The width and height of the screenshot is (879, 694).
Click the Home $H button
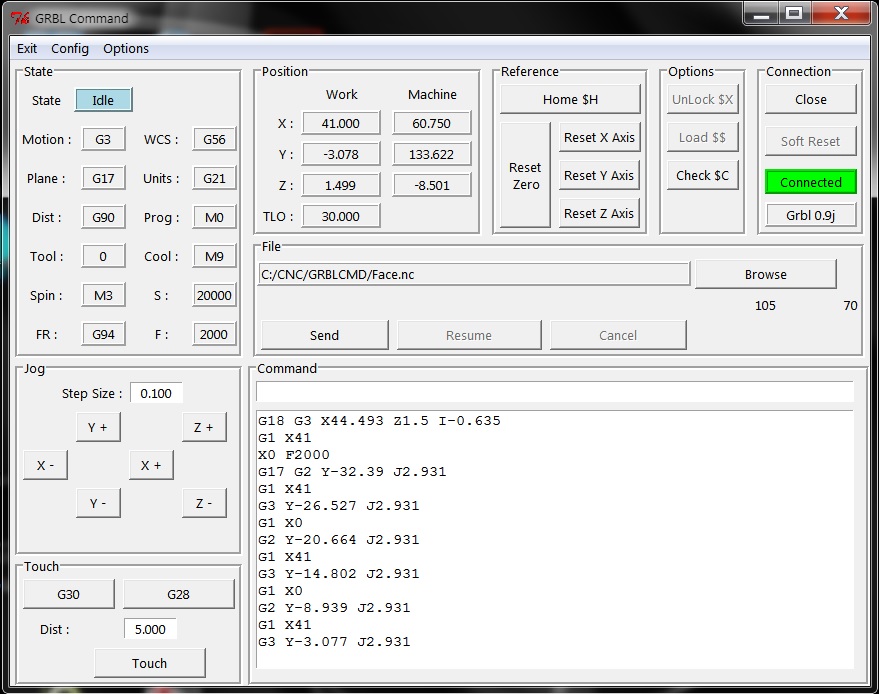click(570, 99)
